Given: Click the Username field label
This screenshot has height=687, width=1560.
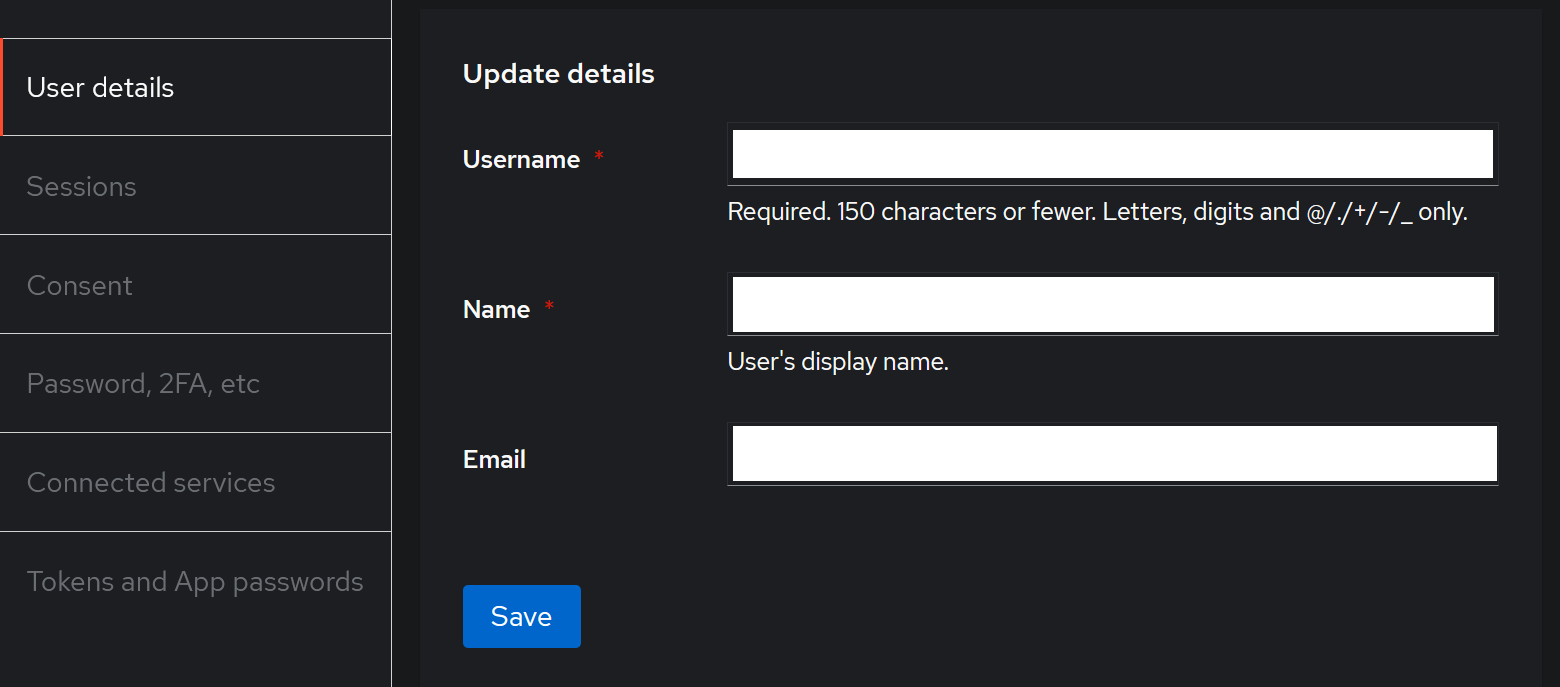Looking at the screenshot, I should point(521,159).
